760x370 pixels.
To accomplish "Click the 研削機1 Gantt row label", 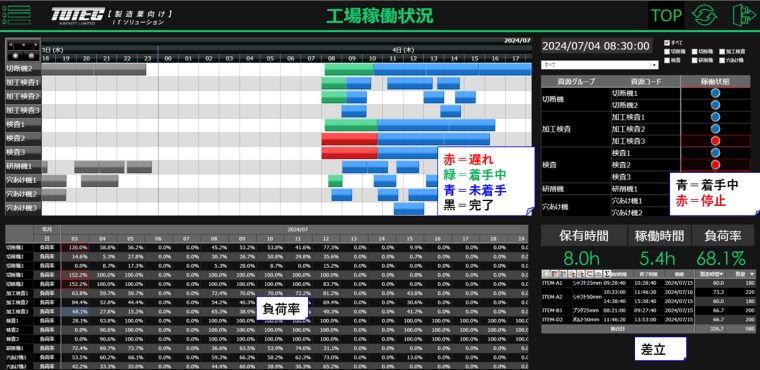I will (23, 166).
